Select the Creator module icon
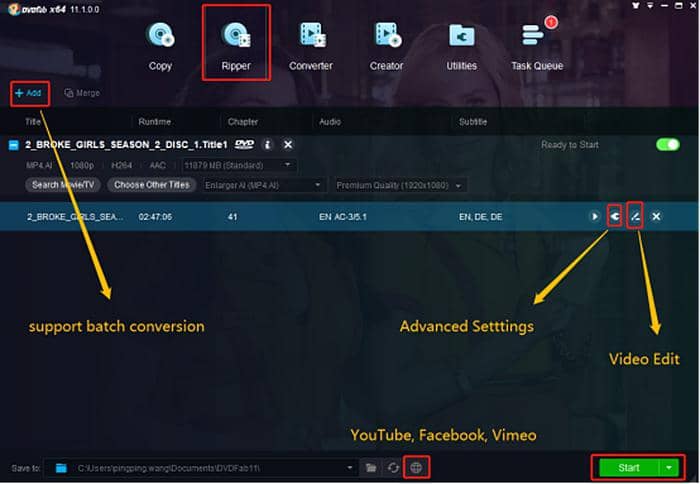Screen dimensions: 700x484 pos(386,44)
